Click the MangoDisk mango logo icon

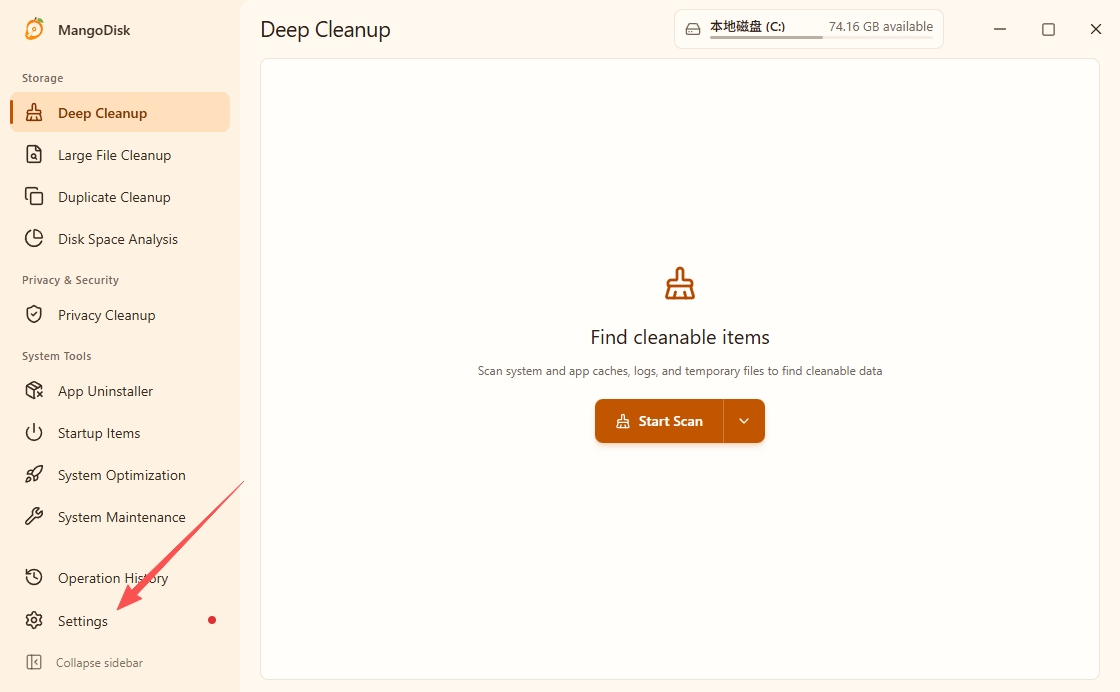point(34,29)
